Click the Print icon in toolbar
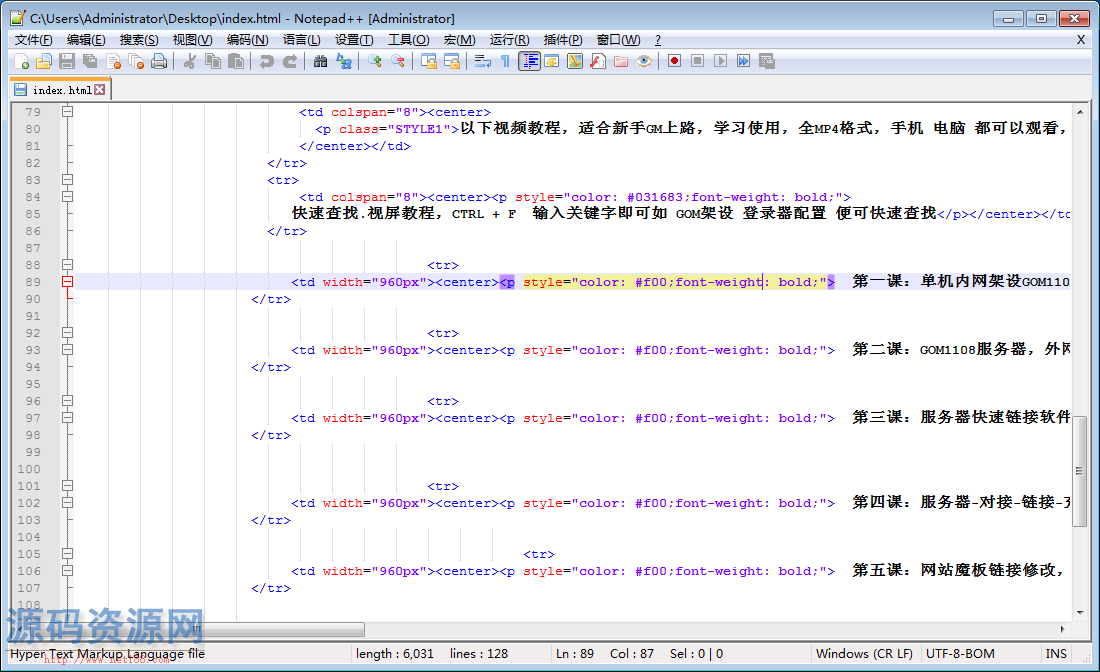The image size is (1100, 672). pos(159,61)
